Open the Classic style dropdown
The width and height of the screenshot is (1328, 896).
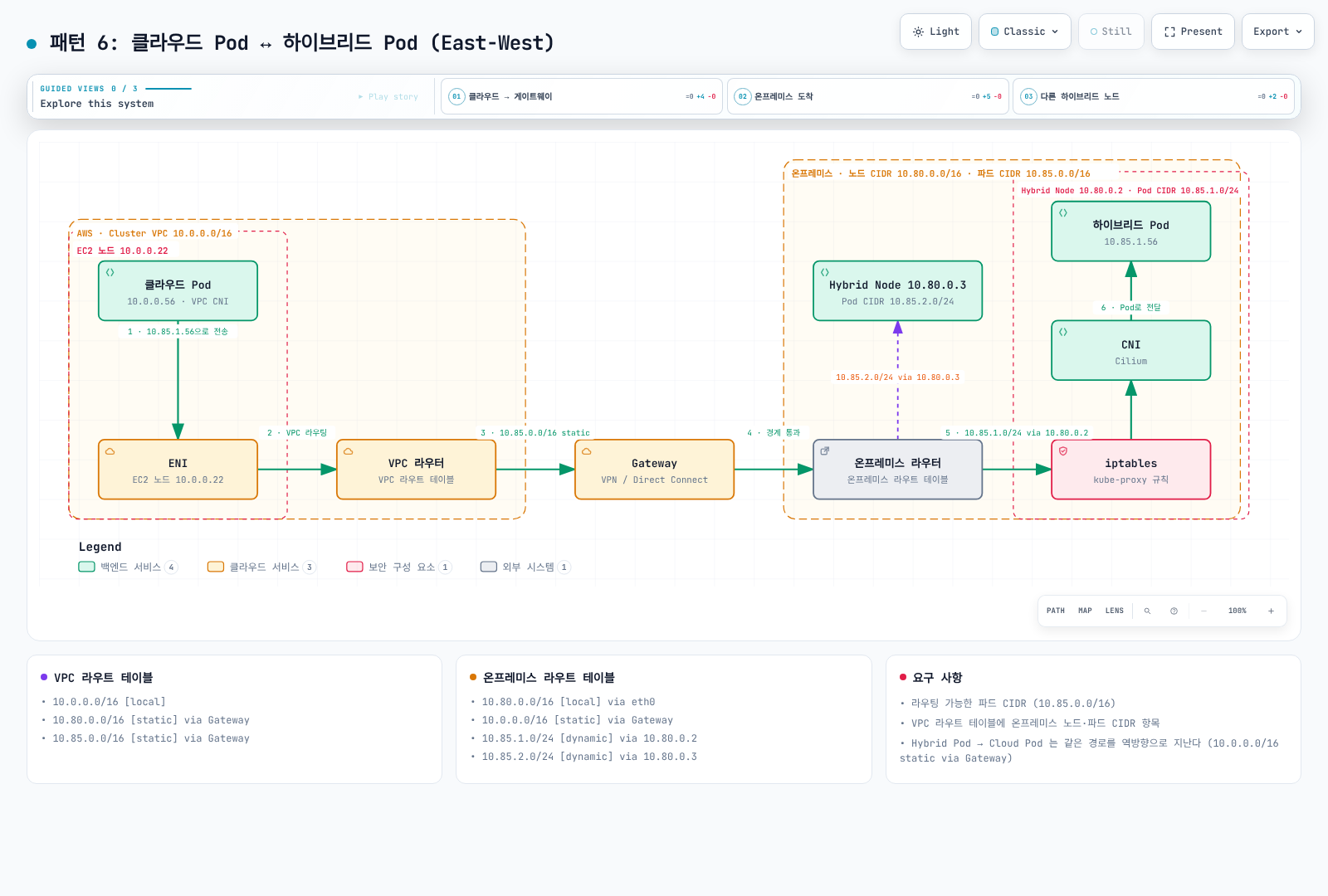[x=1025, y=32]
